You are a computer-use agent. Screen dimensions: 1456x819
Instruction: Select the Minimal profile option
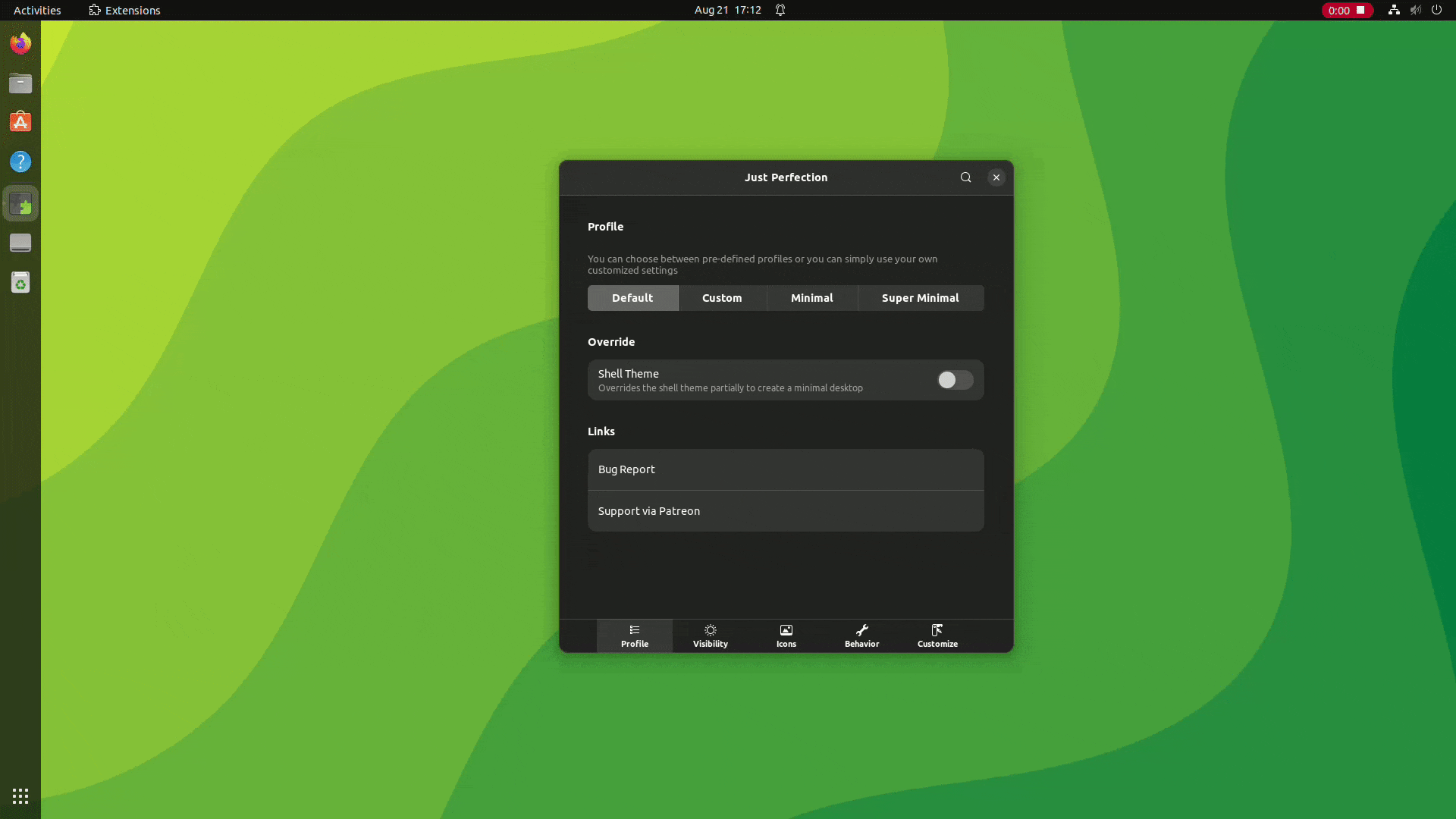click(811, 298)
